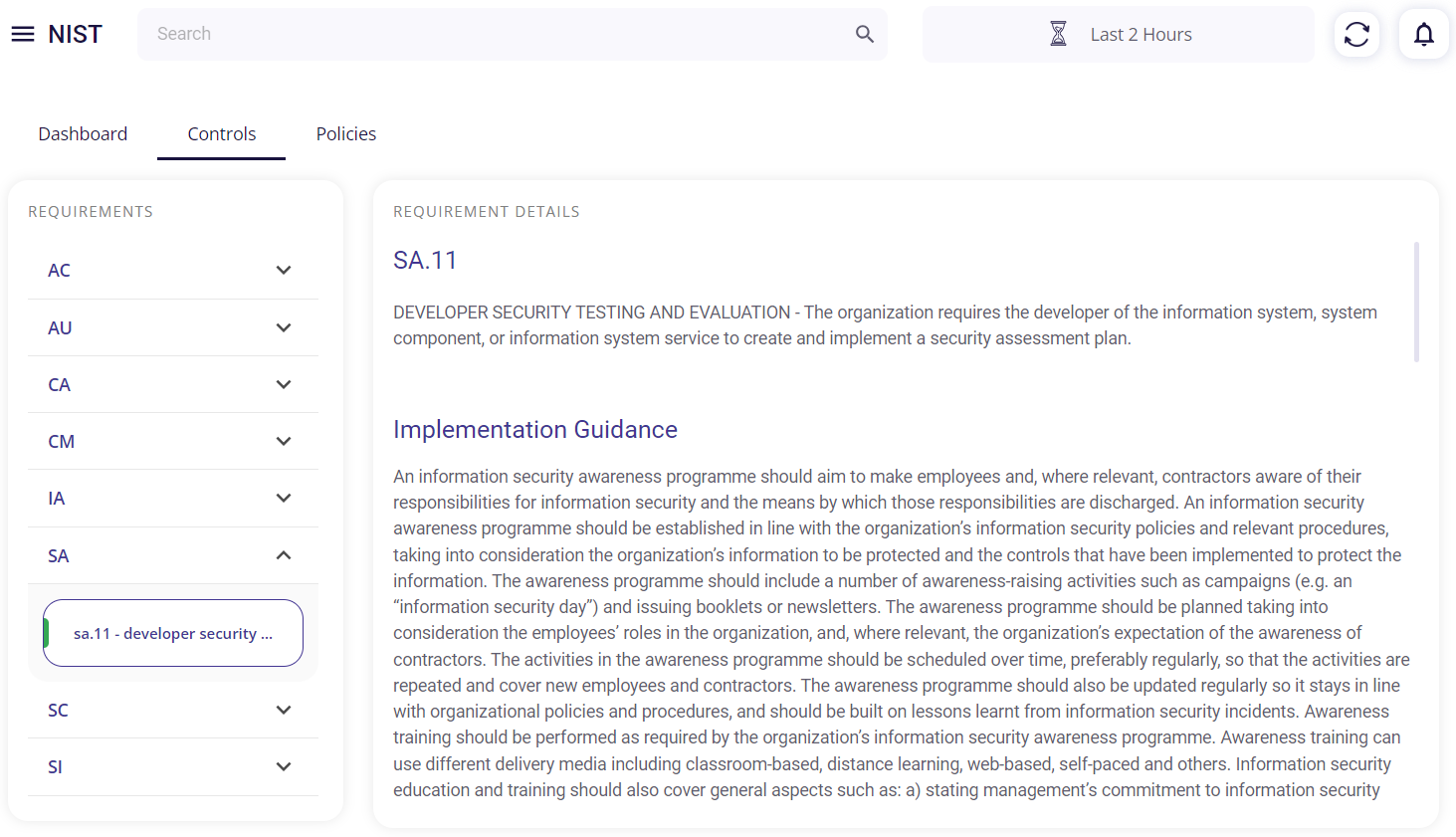
Task: Open notifications bell
Action: (1424, 34)
